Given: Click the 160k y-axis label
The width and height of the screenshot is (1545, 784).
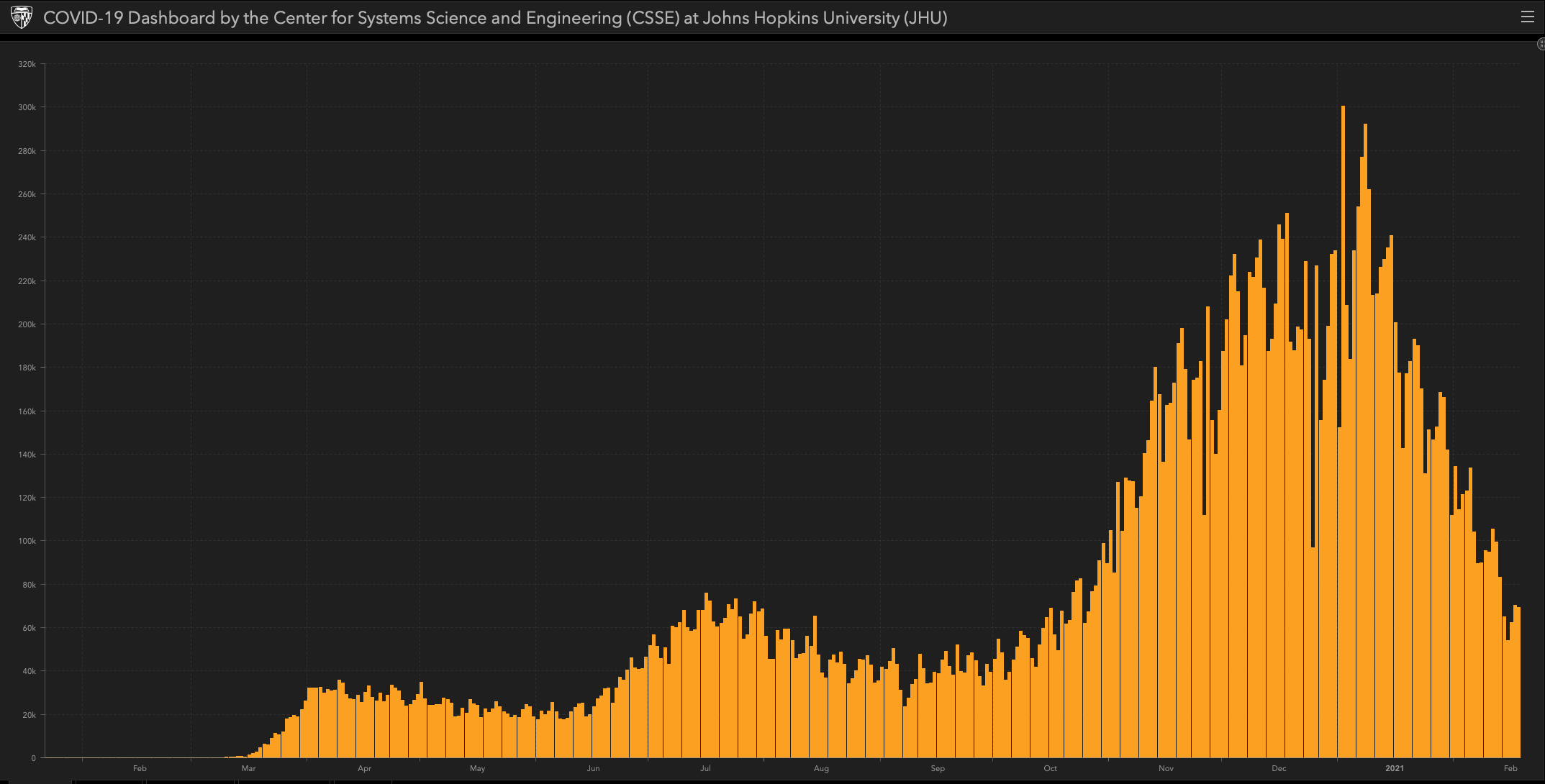Looking at the screenshot, I should tap(27, 411).
